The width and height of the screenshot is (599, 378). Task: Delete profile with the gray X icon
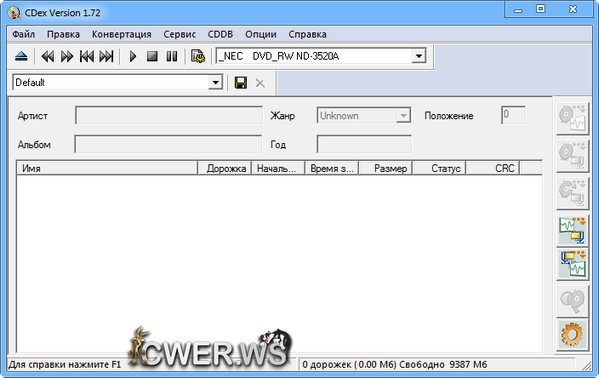(260, 83)
